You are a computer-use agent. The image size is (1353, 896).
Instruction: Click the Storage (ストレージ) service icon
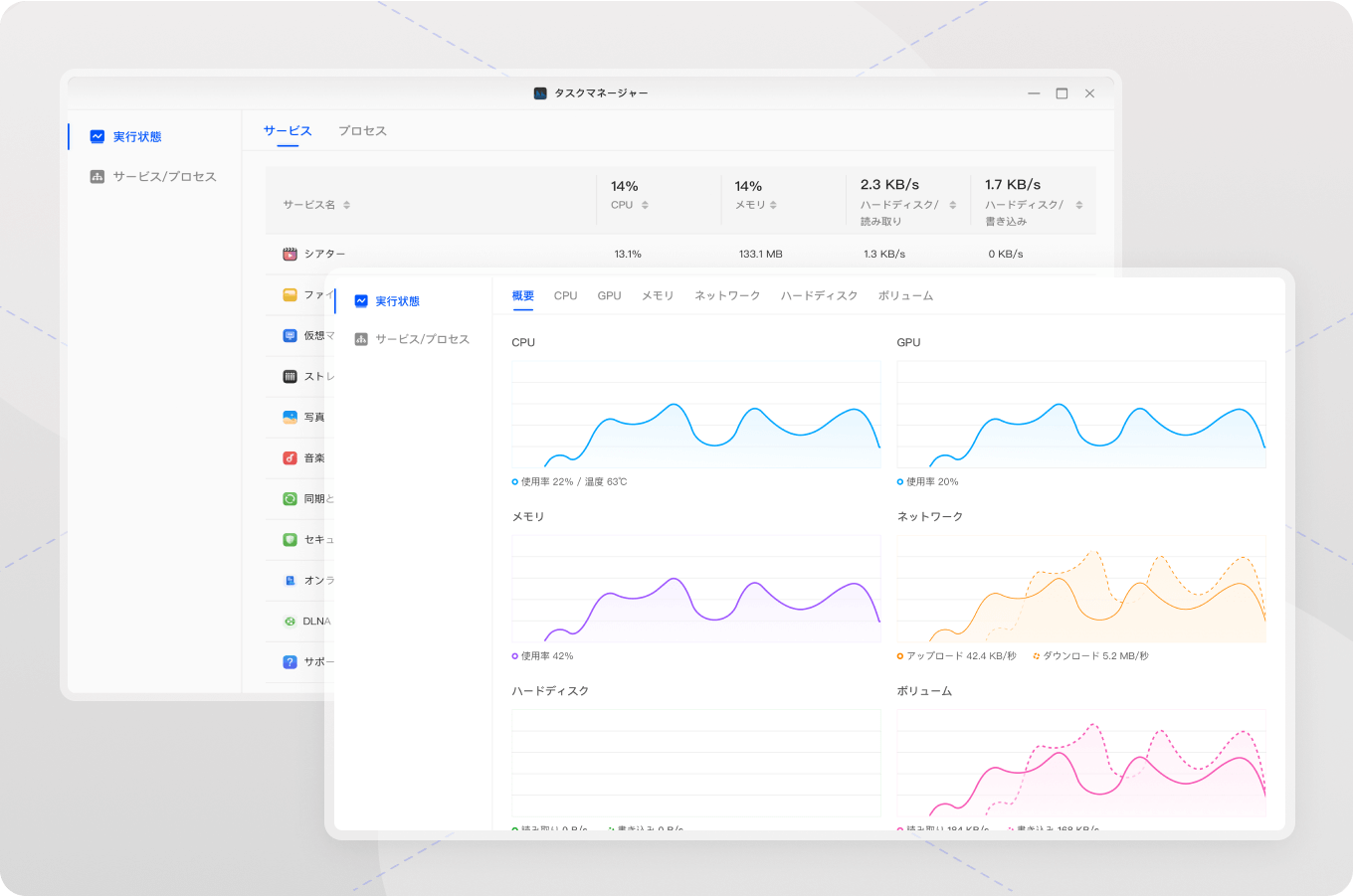click(x=290, y=377)
